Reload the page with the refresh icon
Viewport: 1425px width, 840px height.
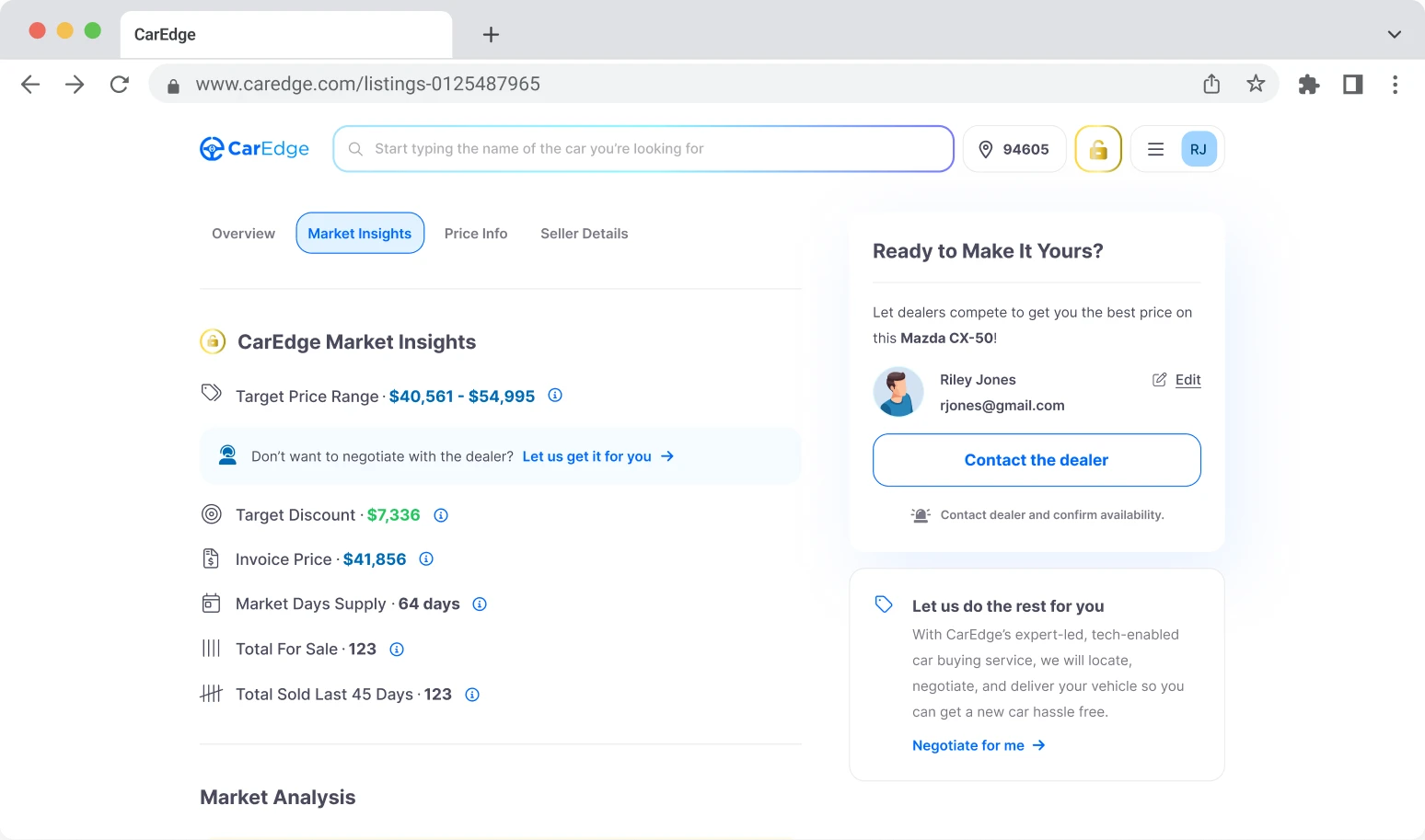click(120, 85)
